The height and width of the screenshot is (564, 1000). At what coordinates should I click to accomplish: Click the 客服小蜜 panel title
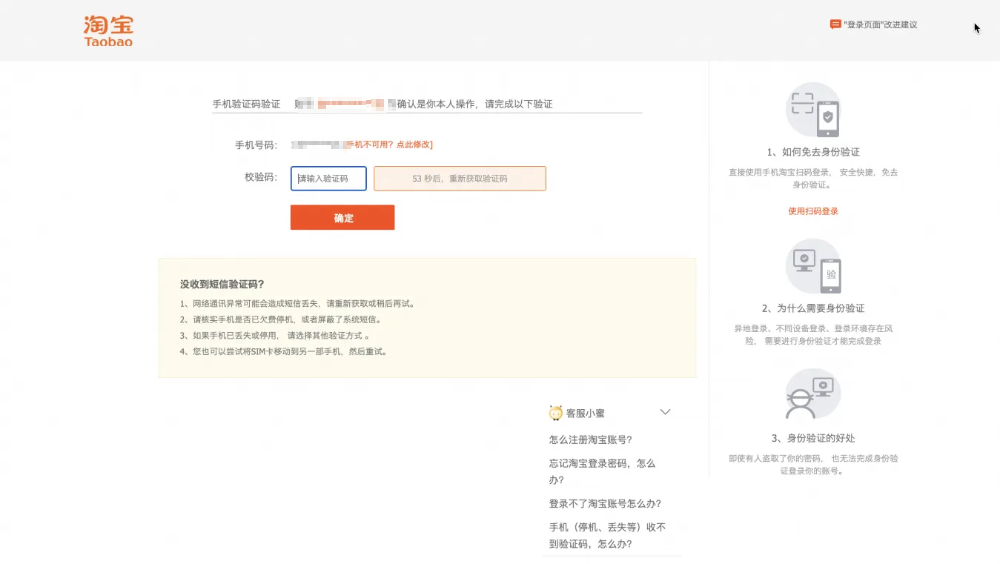coord(585,412)
